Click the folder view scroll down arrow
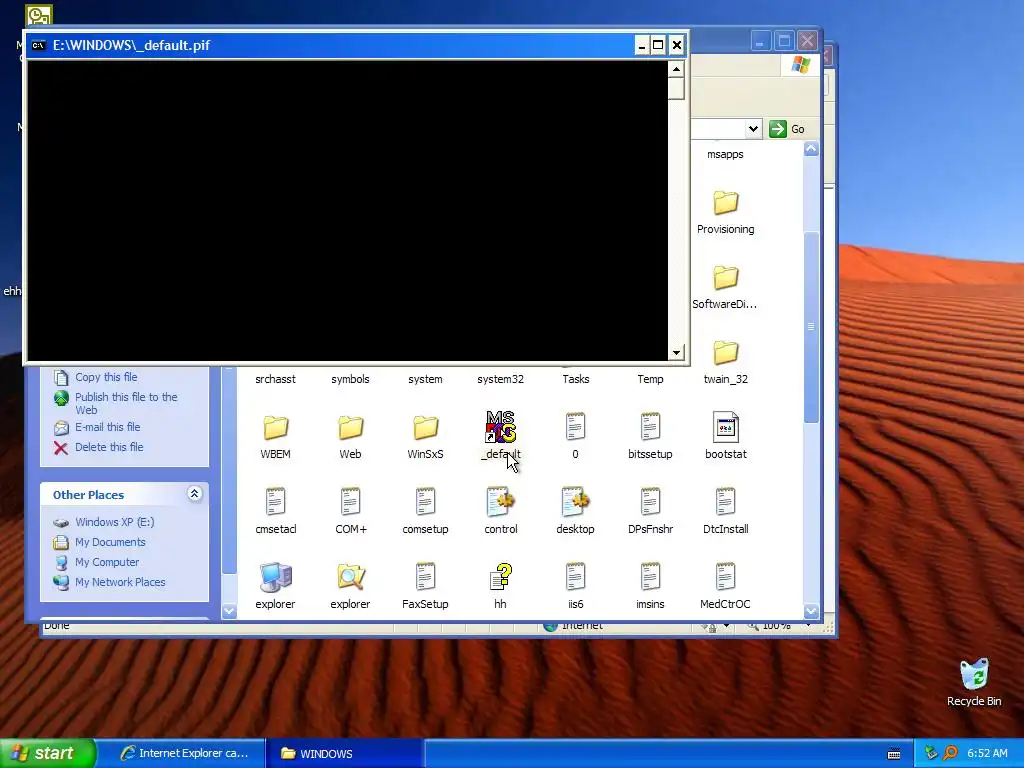Screen dimensions: 1024x768 (x=811, y=611)
